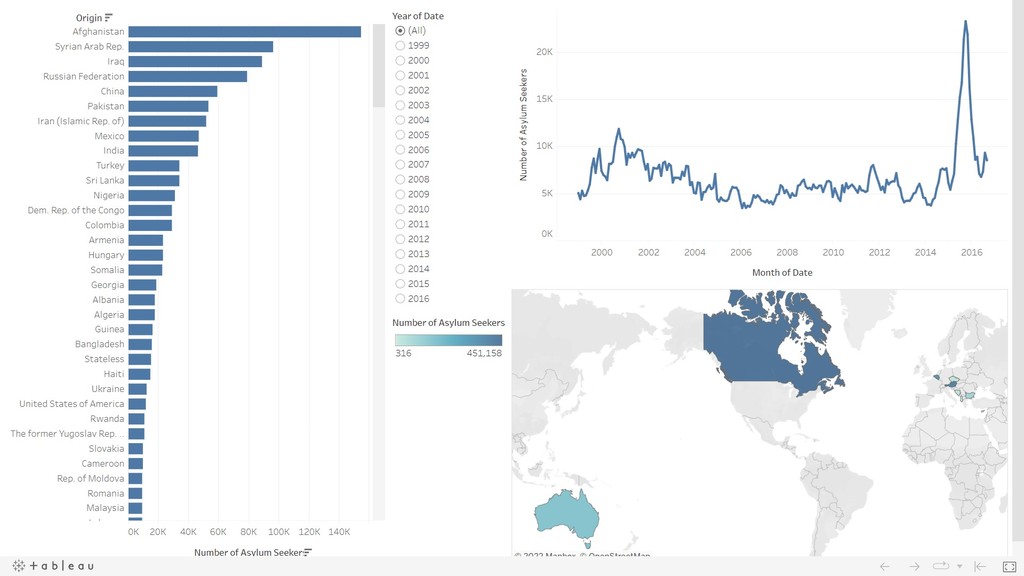Viewport: 1024px width, 576px height.
Task: Open the replay dropdown arrow in footer
Action: point(959,566)
